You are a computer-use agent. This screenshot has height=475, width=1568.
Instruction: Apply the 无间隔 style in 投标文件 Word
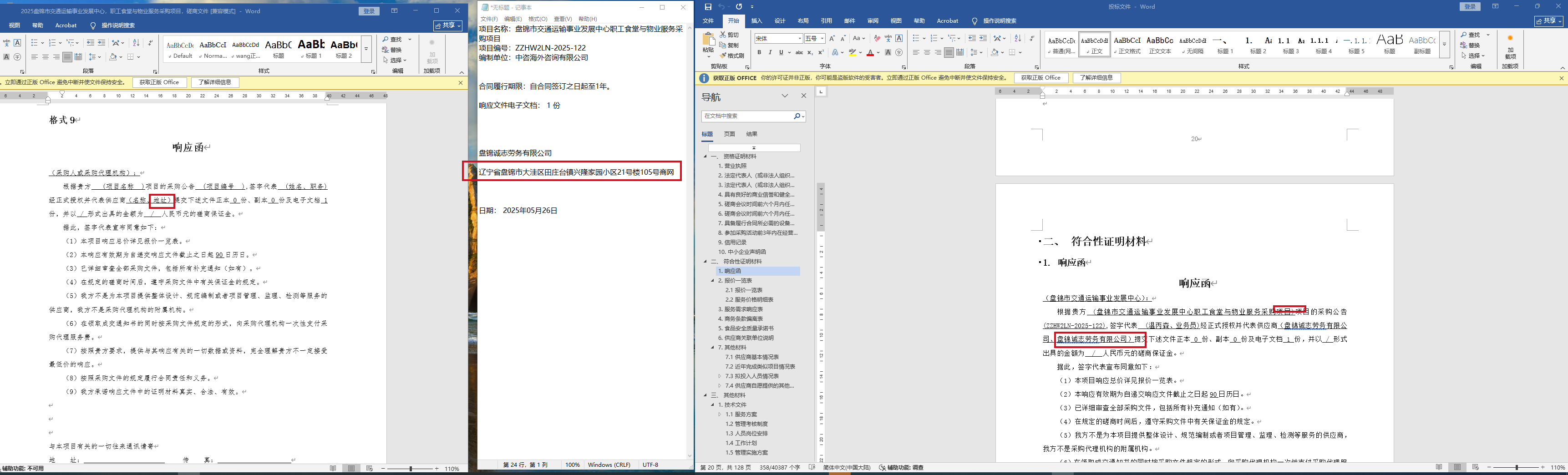tap(1192, 45)
